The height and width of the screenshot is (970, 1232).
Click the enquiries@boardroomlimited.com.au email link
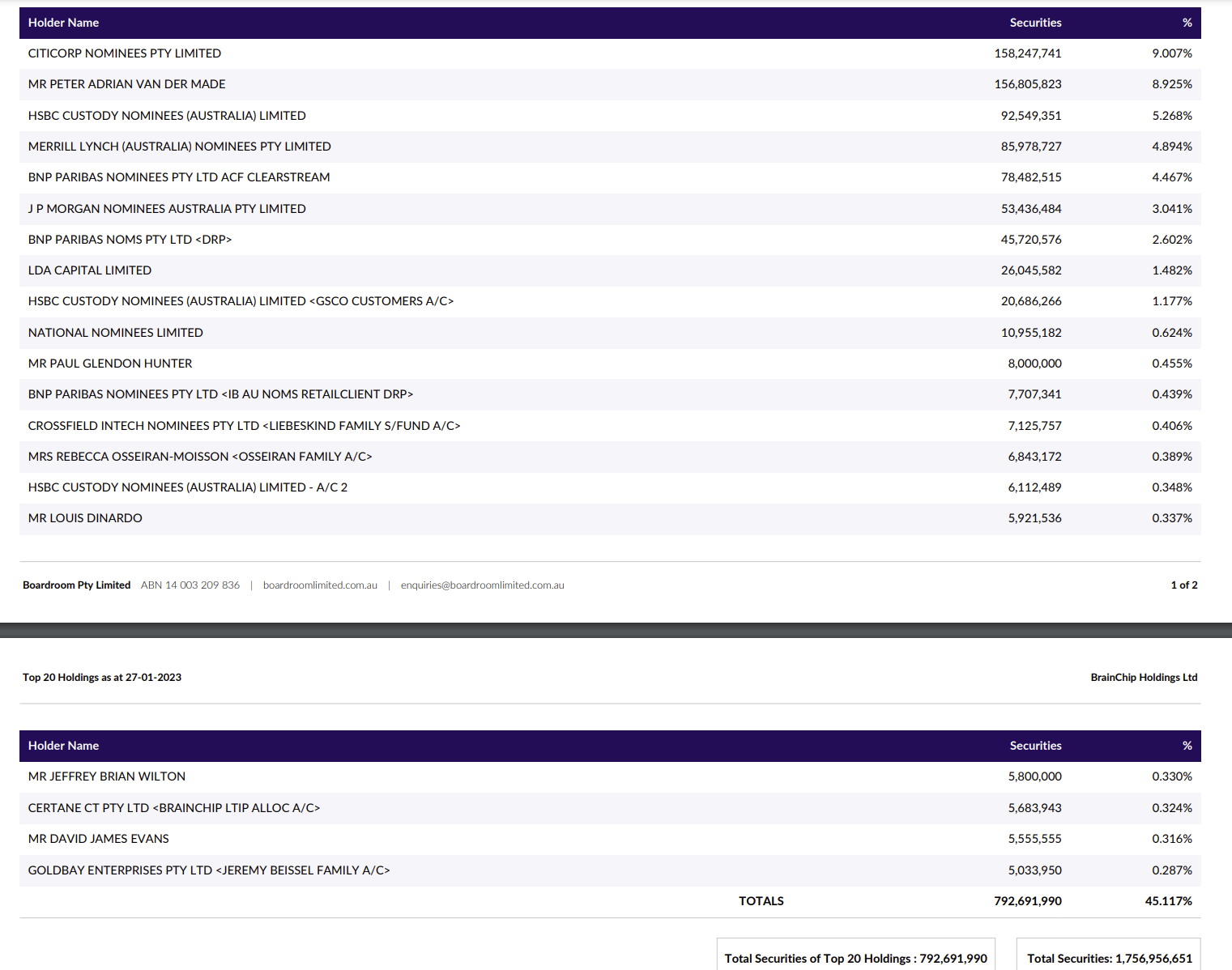click(482, 585)
